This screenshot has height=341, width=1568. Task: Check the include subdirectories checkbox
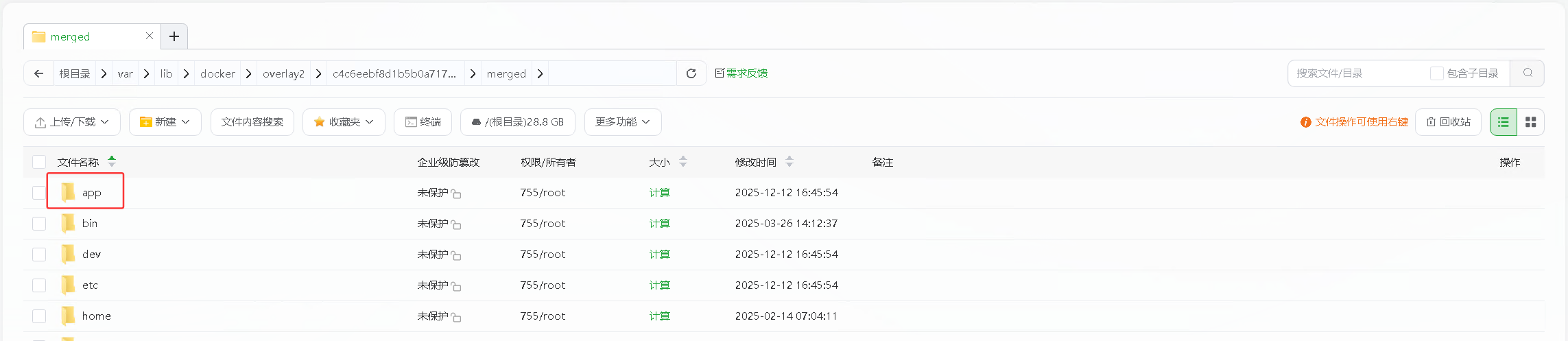pos(1436,73)
